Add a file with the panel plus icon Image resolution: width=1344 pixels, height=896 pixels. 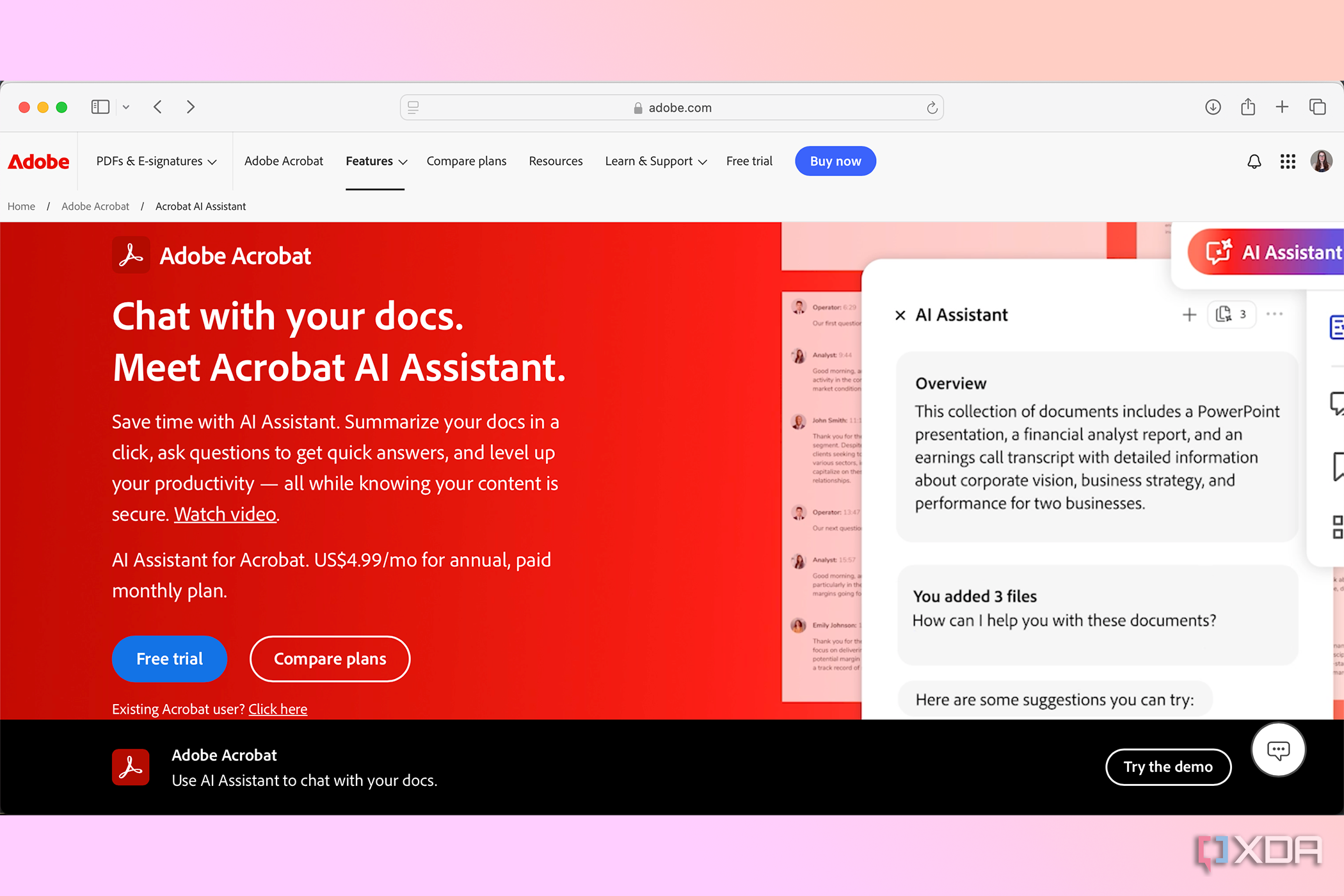tap(1189, 314)
